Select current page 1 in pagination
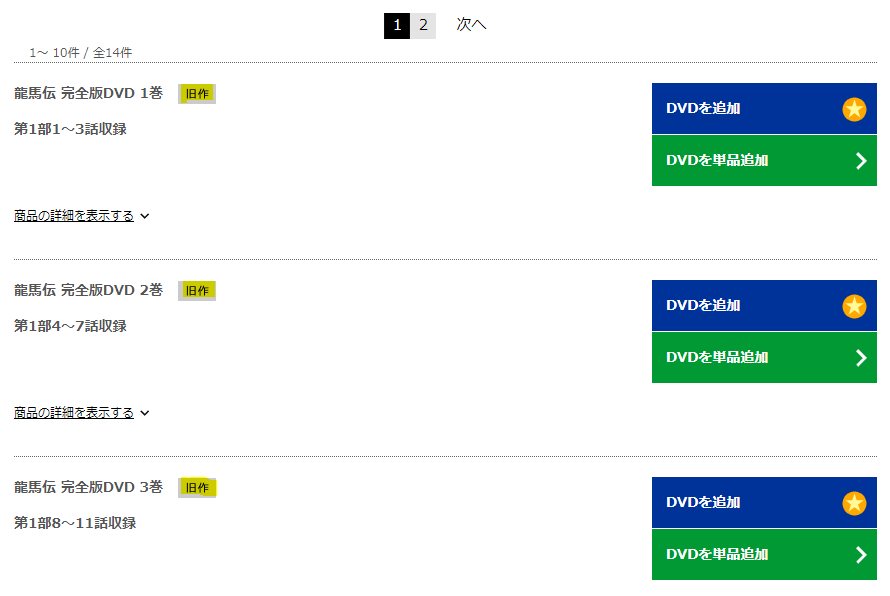The width and height of the screenshot is (890, 596). (x=397, y=25)
